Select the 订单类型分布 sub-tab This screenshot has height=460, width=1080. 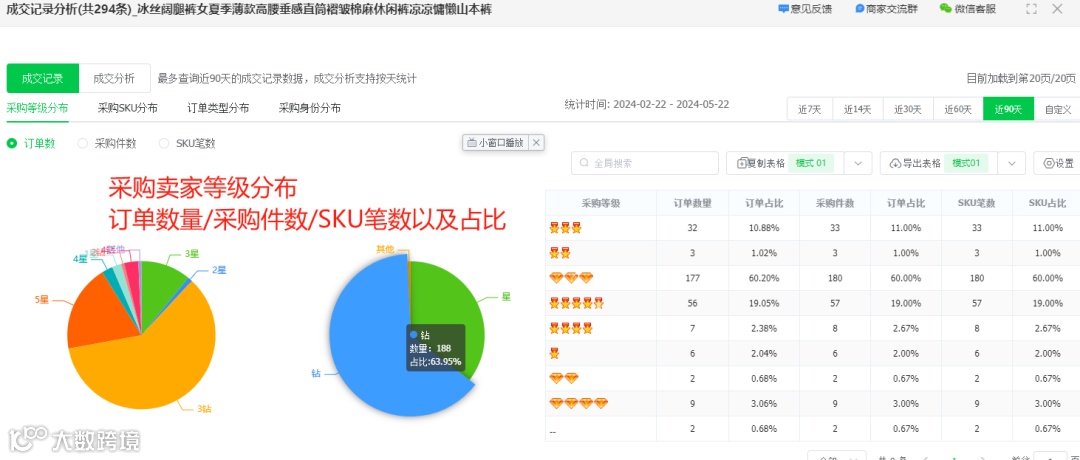click(218, 108)
